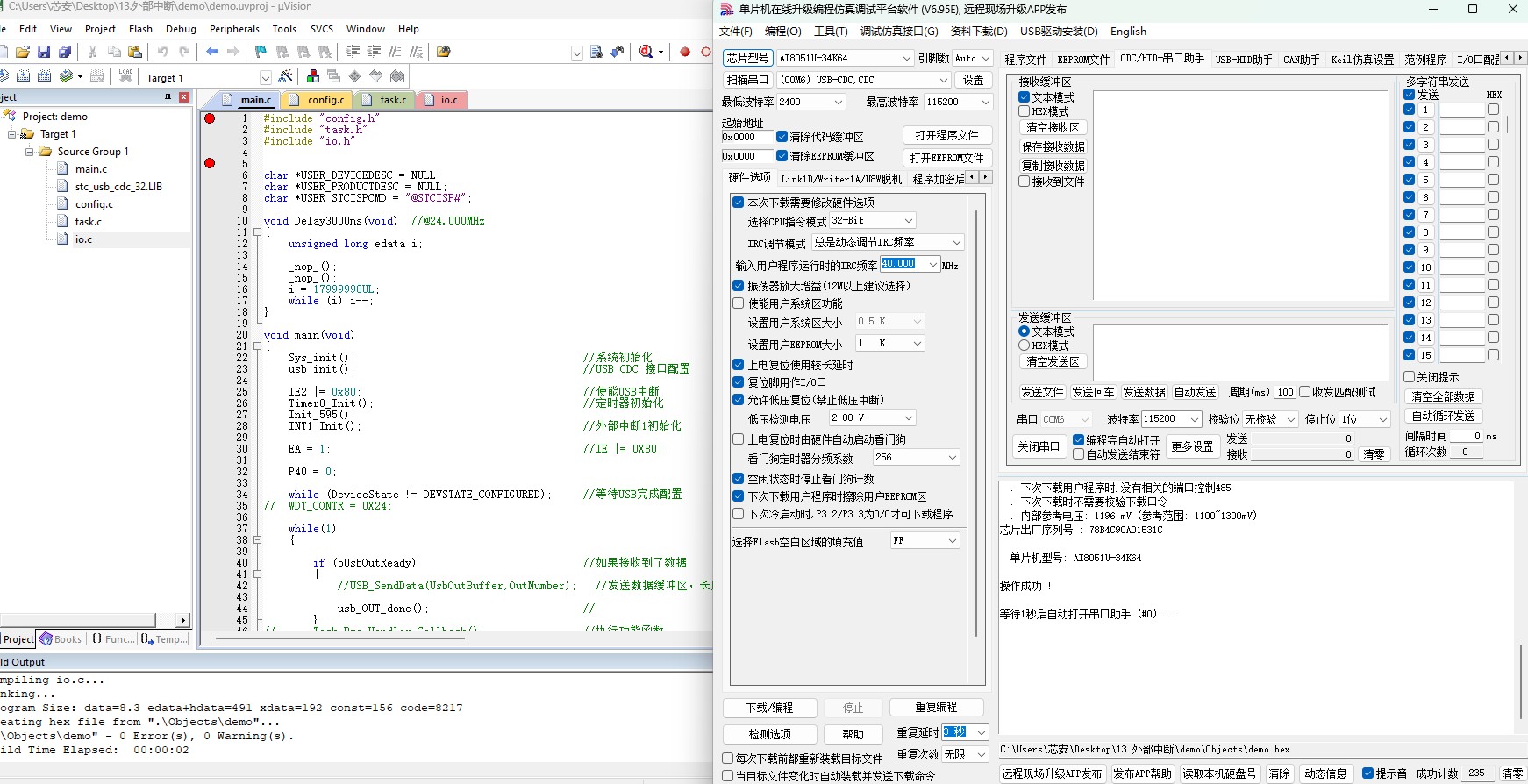Toggle the line 1 breakpoint marker
The image size is (1528, 784).
tap(210, 118)
